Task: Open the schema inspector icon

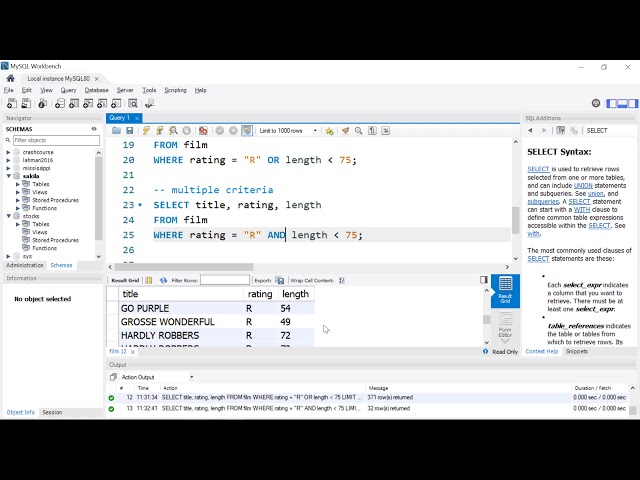Action: click(42, 104)
